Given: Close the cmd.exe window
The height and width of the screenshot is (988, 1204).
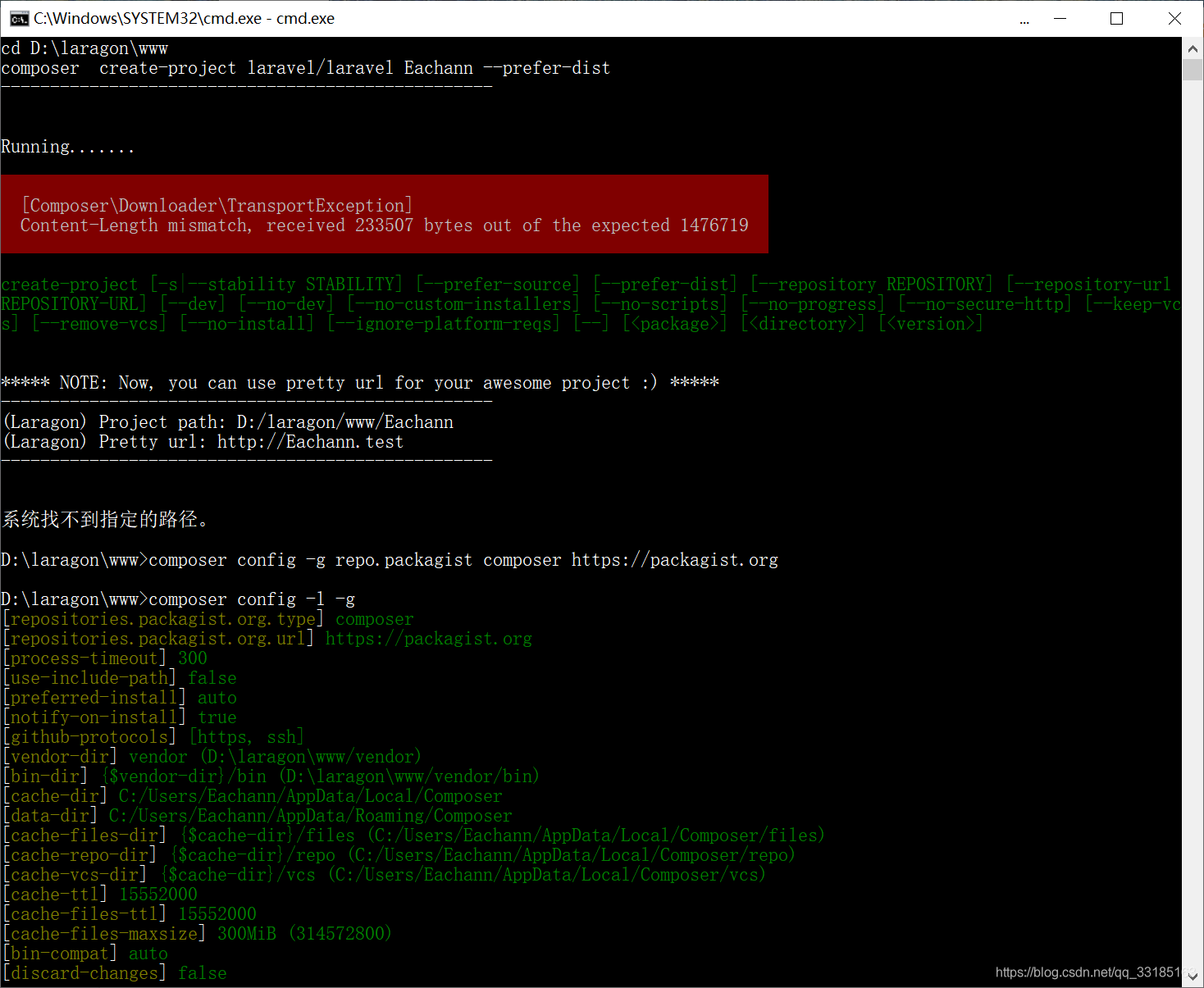Looking at the screenshot, I should point(1174,18).
